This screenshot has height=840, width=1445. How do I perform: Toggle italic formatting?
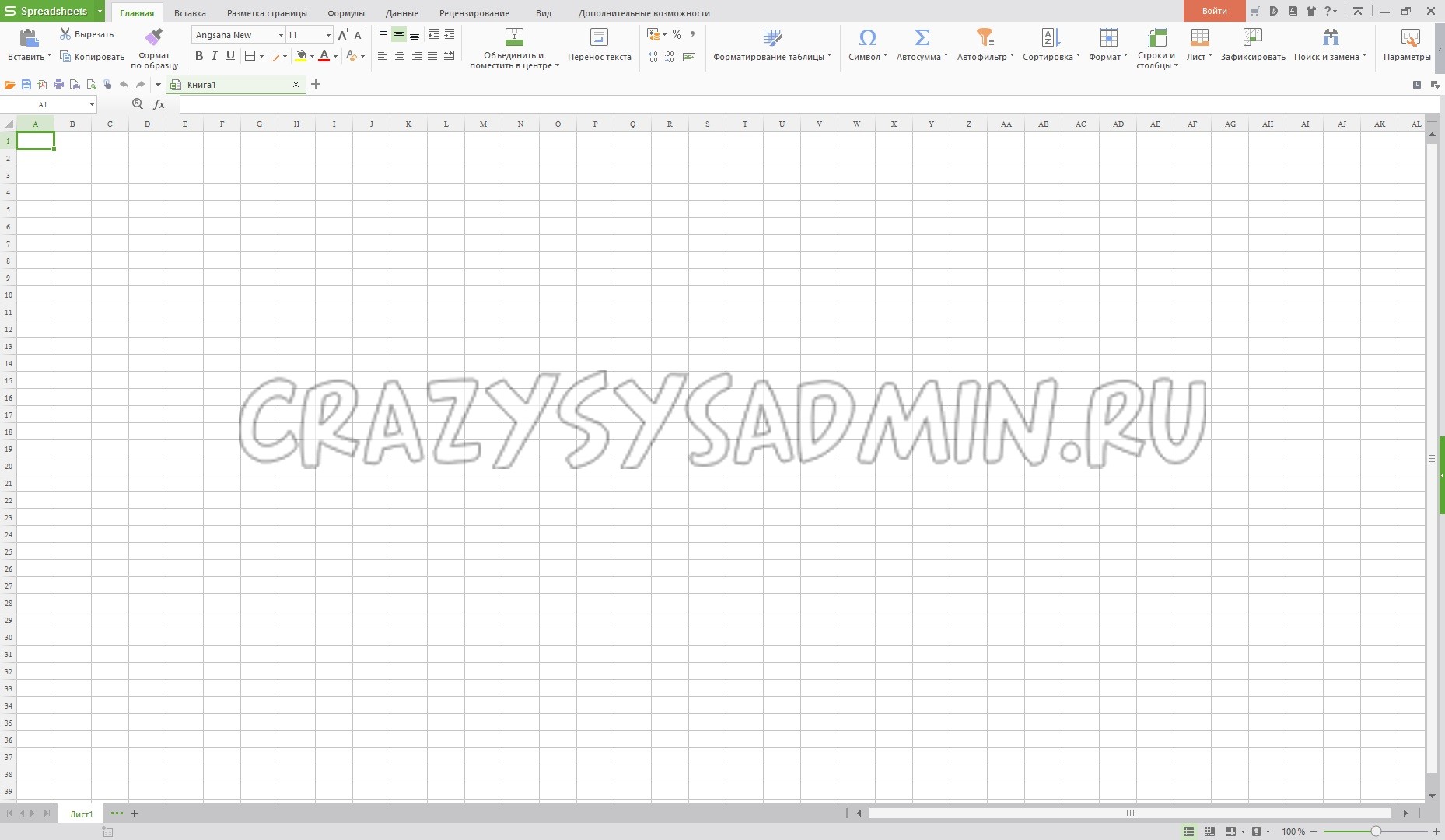coord(215,56)
